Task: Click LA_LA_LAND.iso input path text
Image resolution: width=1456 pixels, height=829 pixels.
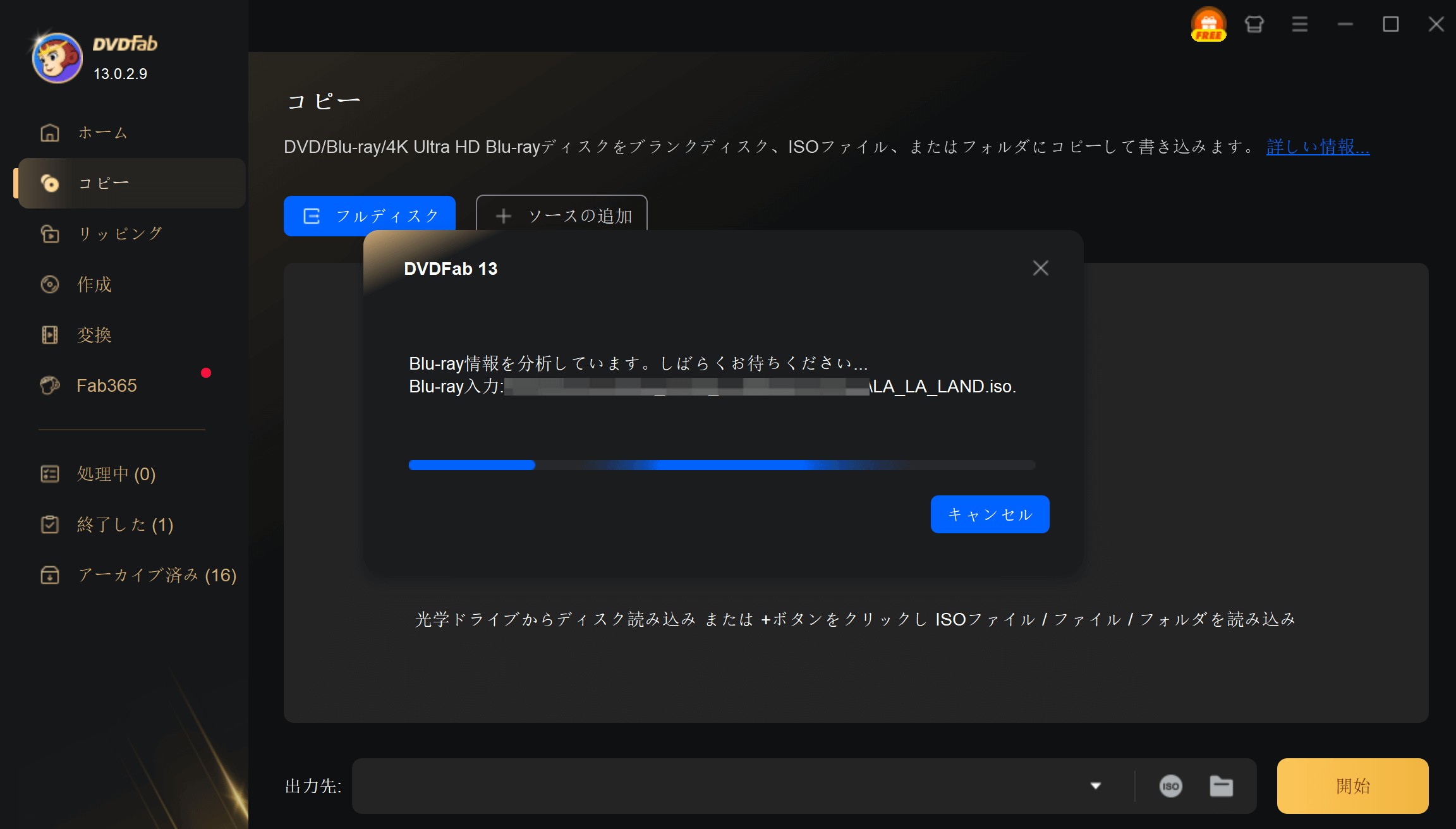Action: [943, 386]
